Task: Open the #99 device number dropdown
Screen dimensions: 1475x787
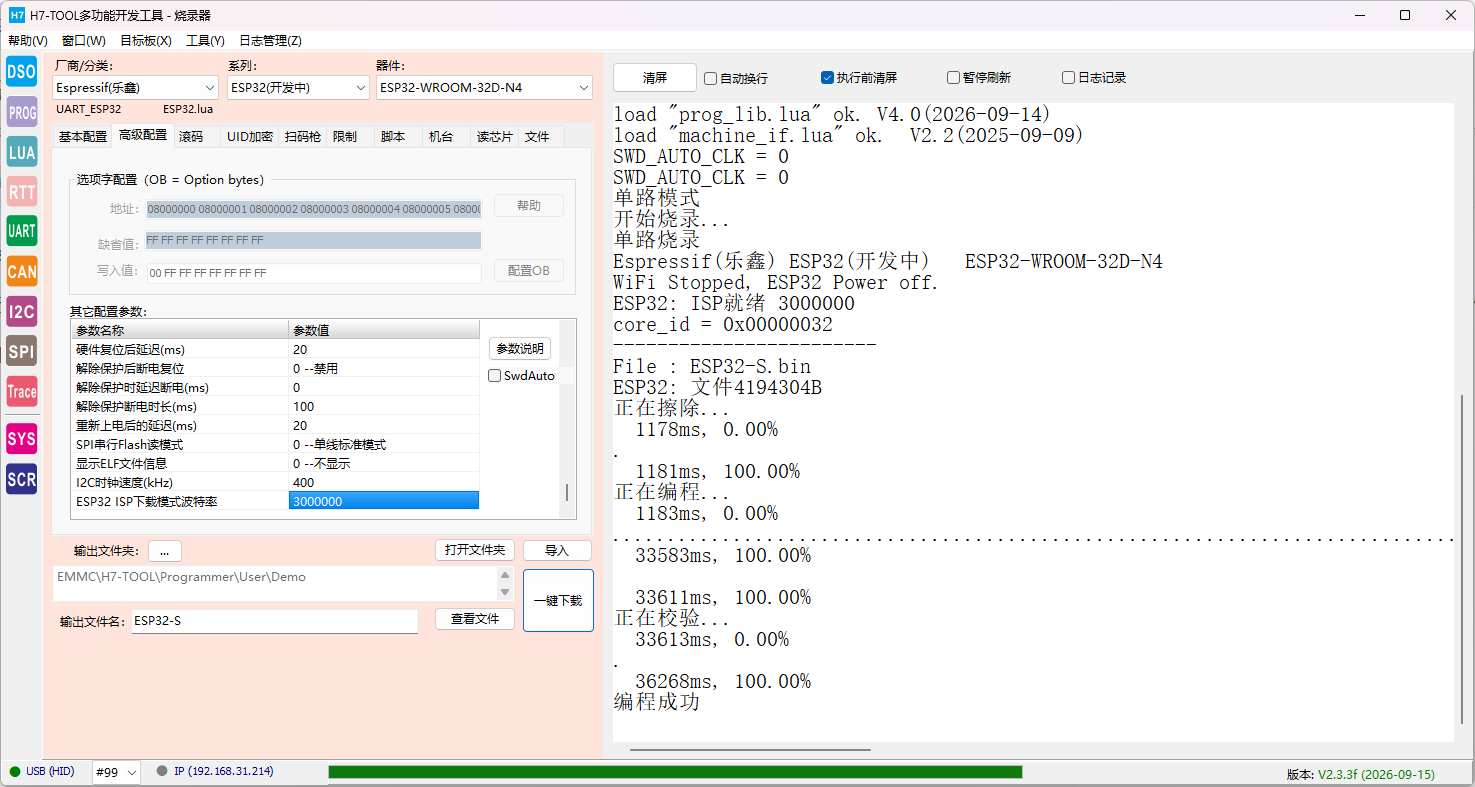Action: coord(116,772)
